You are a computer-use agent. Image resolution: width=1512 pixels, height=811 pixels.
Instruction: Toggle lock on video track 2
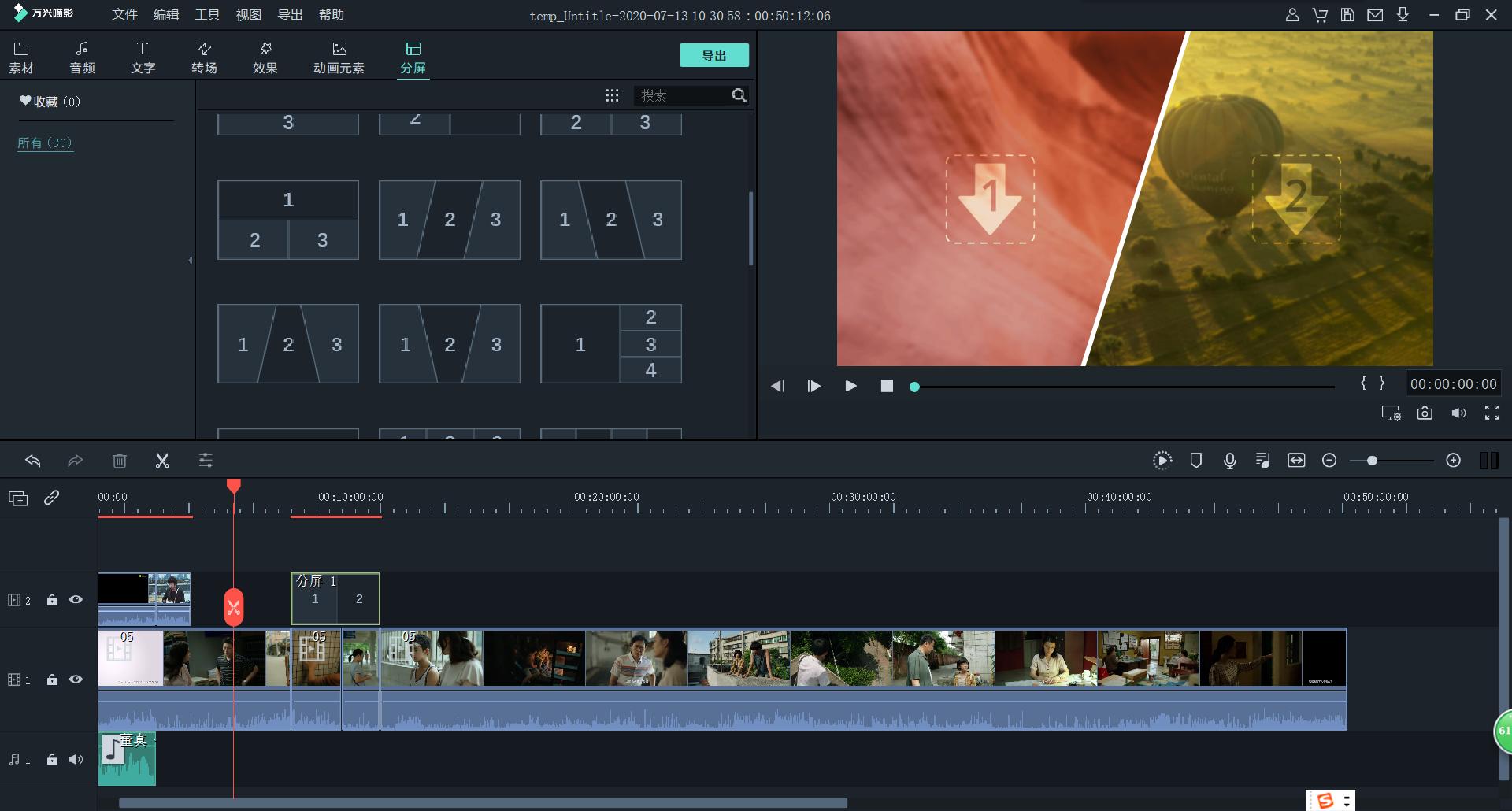[52, 600]
